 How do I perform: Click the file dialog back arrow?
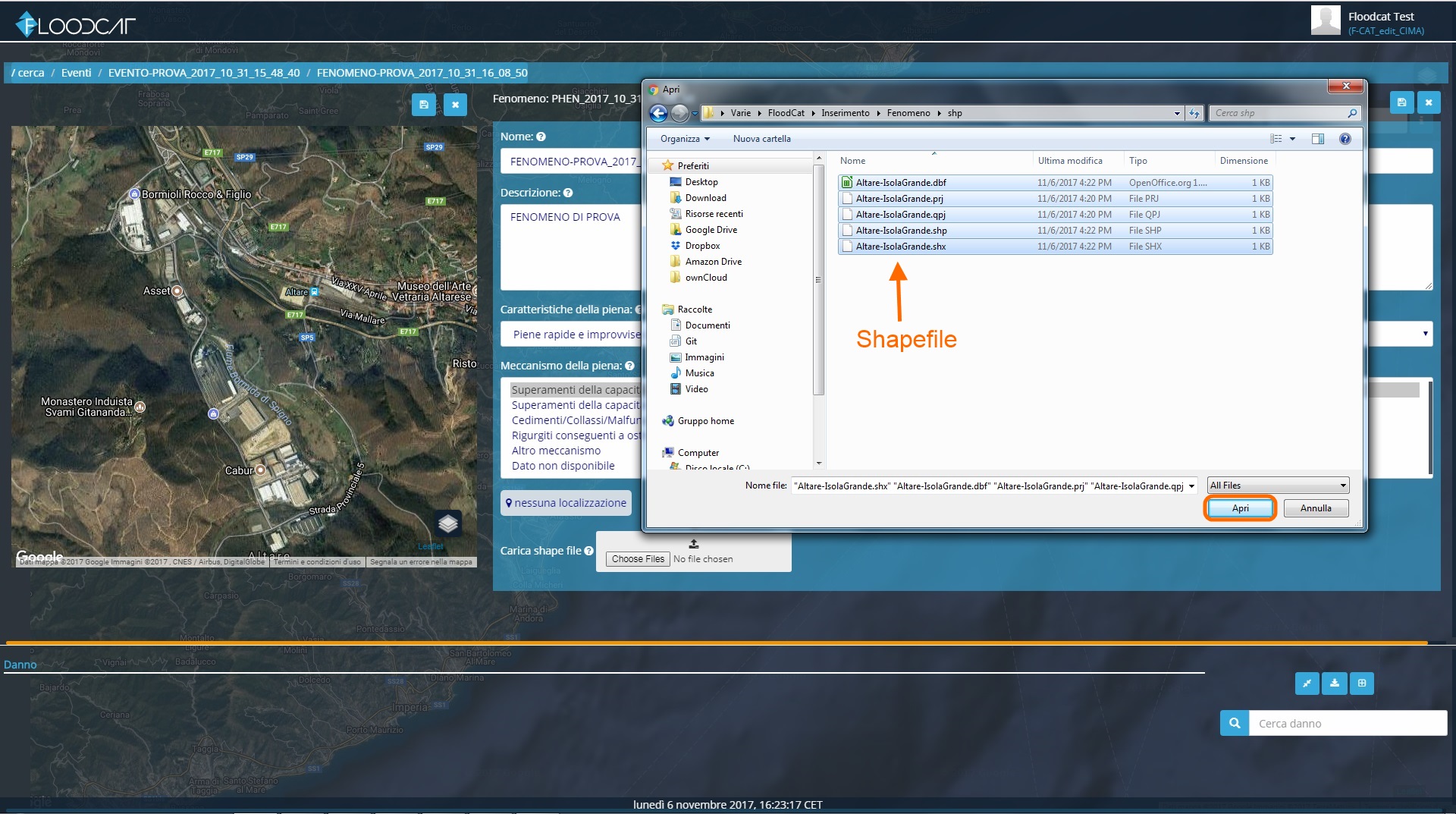tap(658, 113)
